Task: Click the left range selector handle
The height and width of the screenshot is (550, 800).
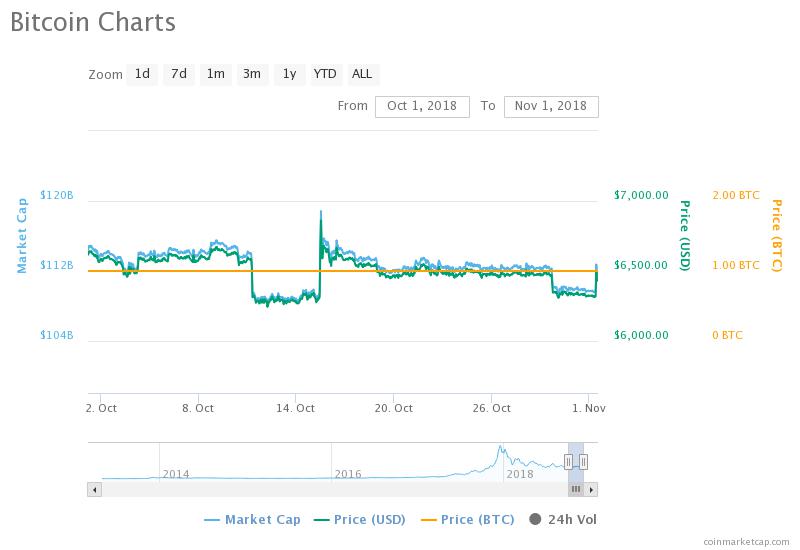Action: [x=568, y=461]
